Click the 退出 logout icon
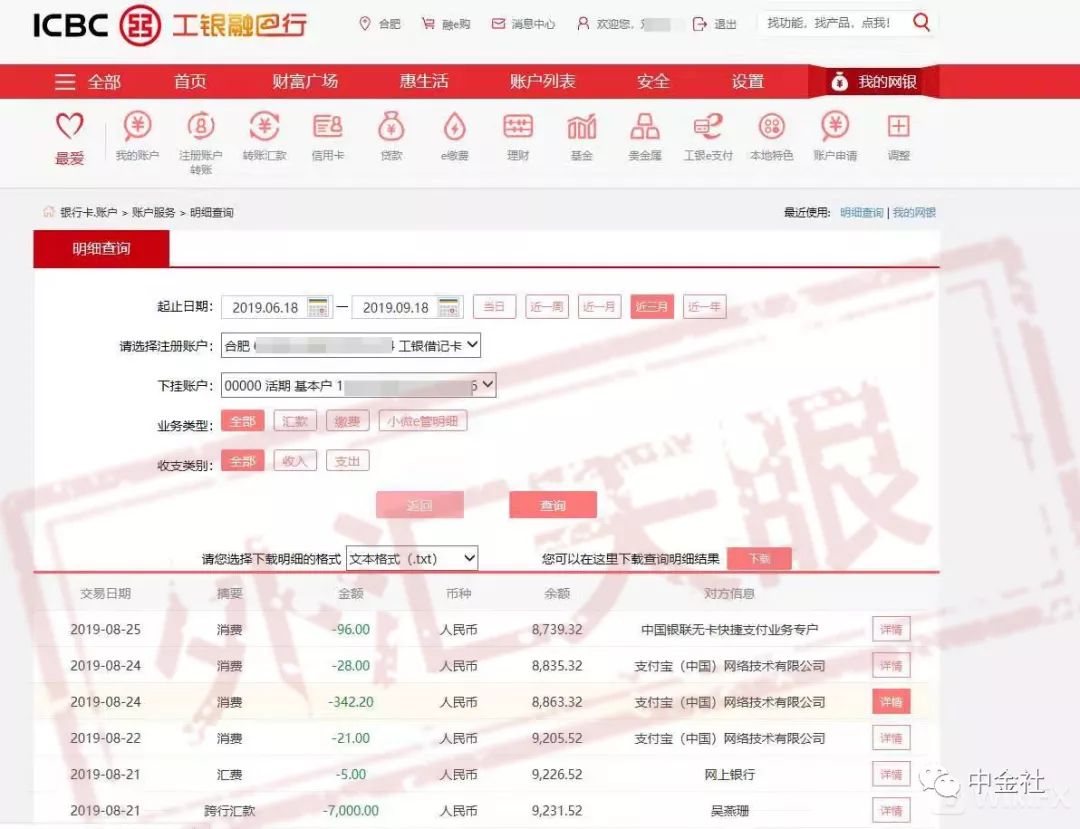Image resolution: width=1080 pixels, height=829 pixels. (x=699, y=24)
